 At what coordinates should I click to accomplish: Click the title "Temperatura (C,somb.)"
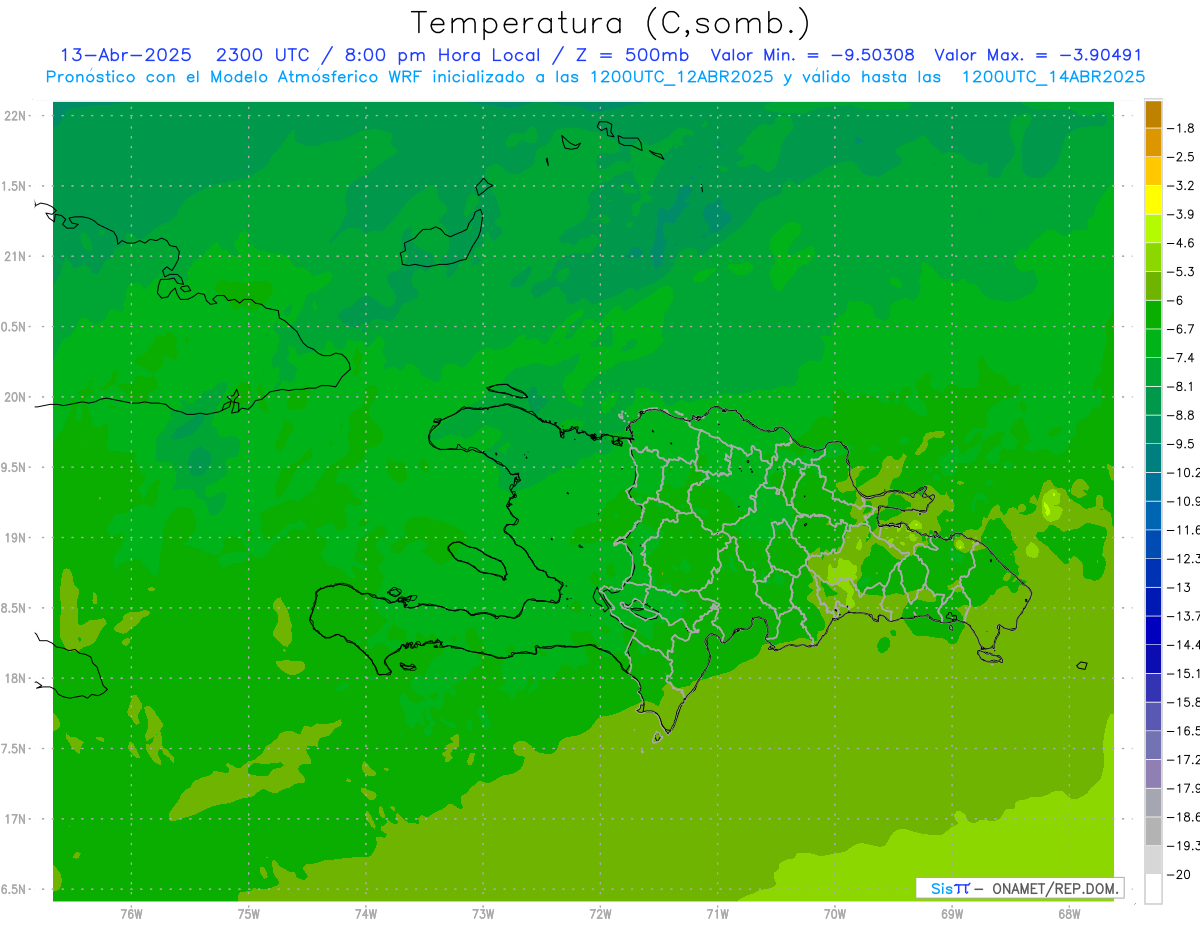pos(611,24)
